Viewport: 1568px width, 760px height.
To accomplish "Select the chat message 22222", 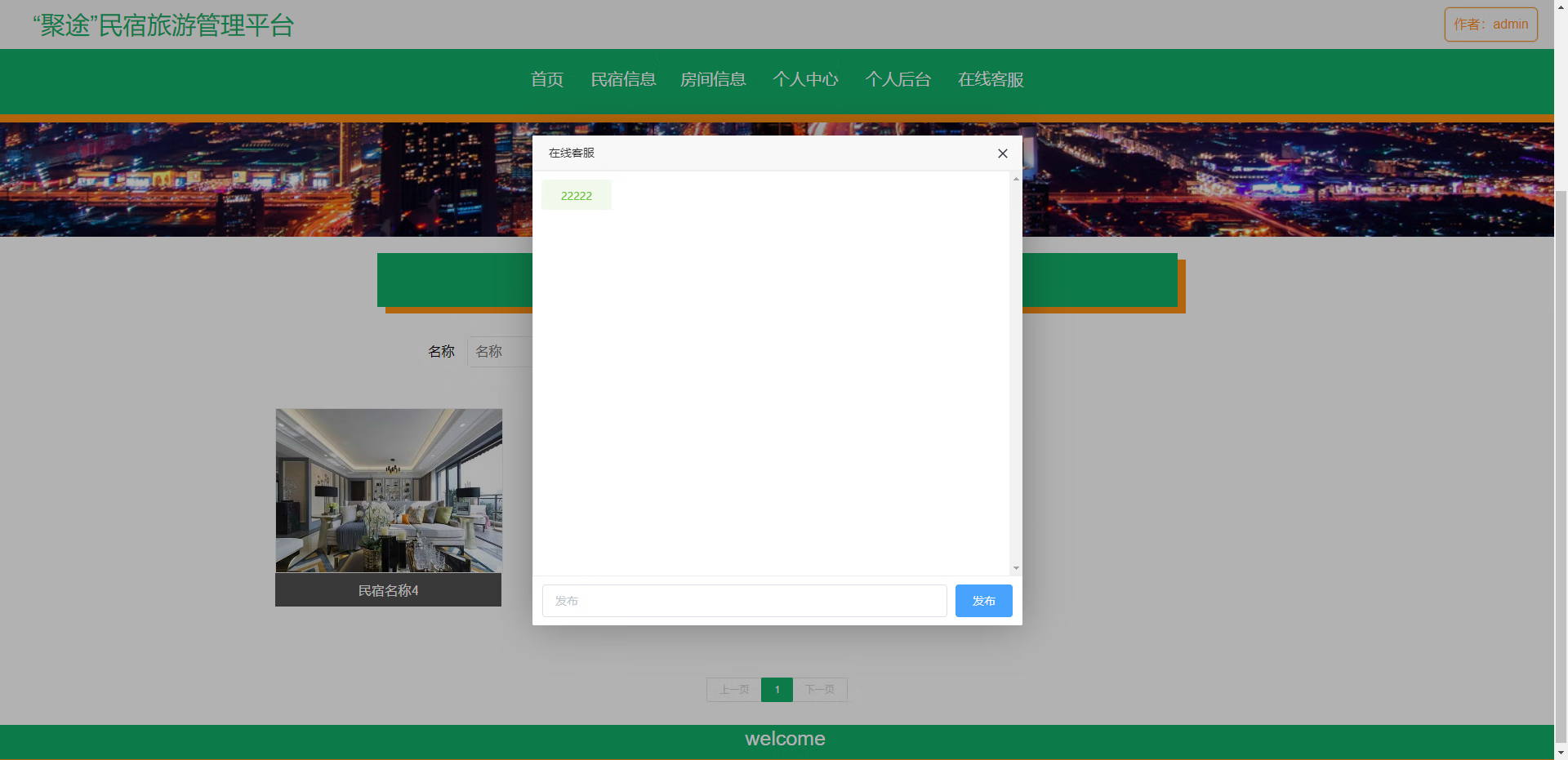I will (576, 195).
